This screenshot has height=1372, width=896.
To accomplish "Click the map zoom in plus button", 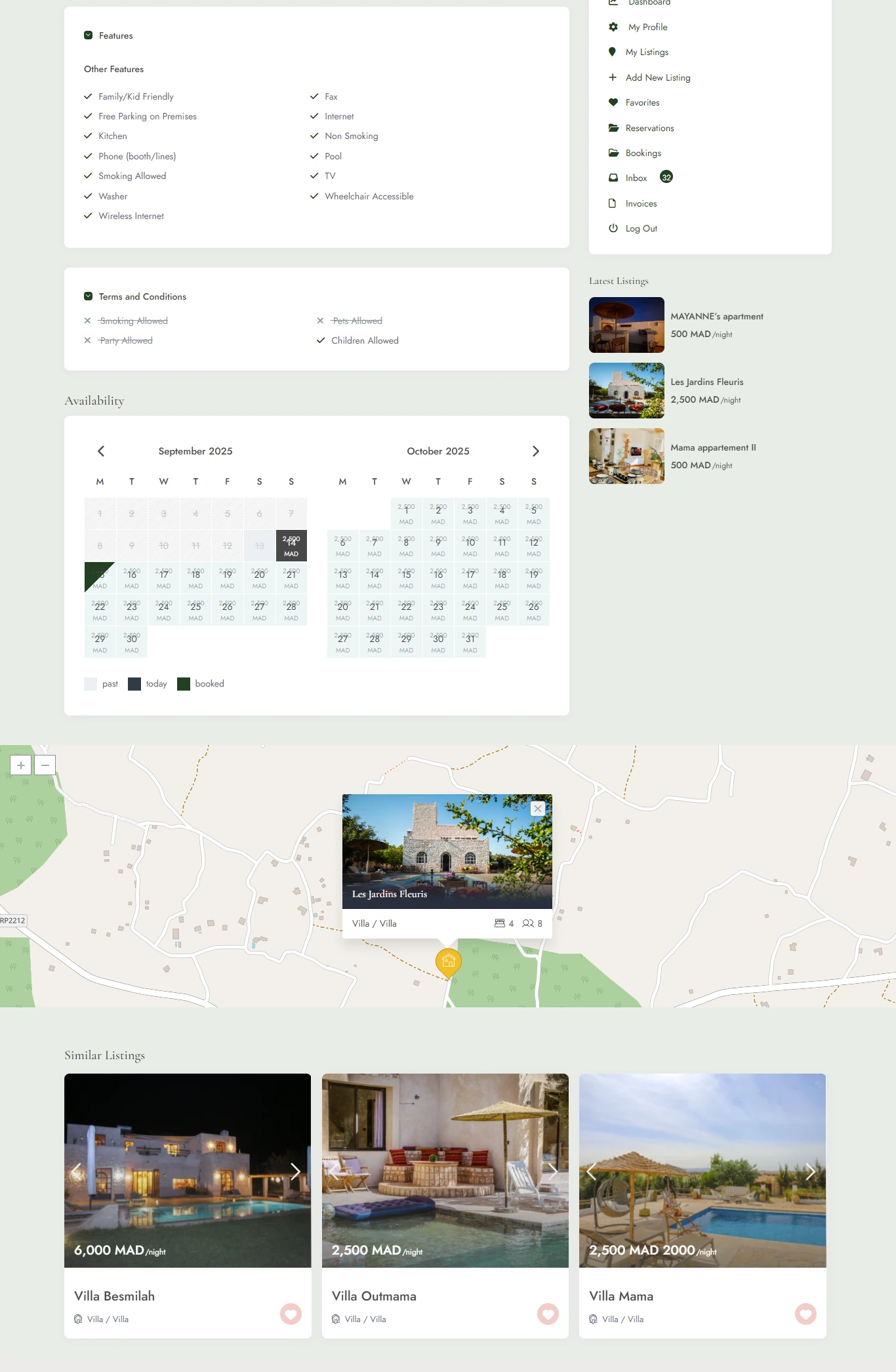I will pos(21,765).
